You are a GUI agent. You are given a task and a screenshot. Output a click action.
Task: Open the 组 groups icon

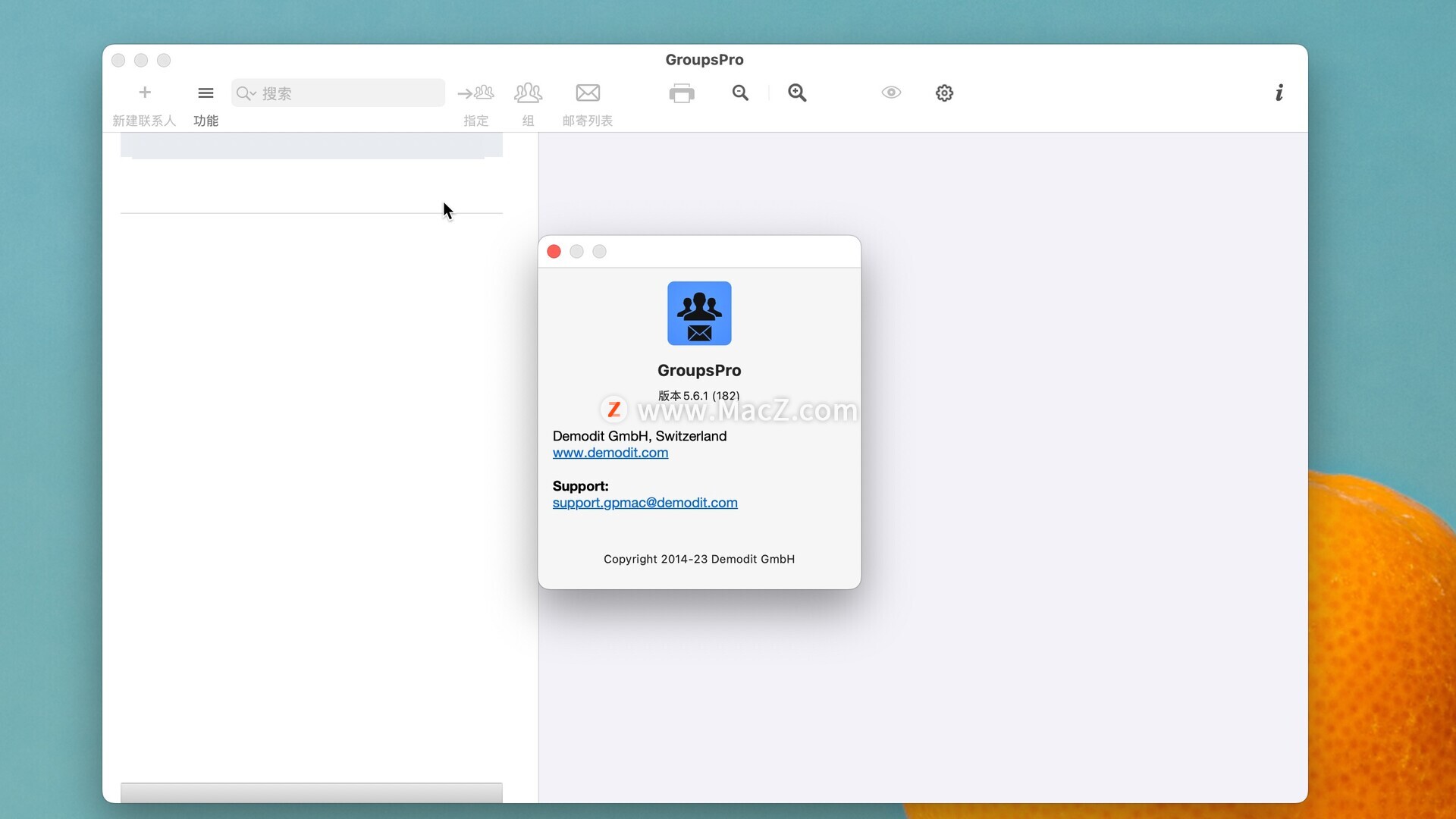coord(529,93)
